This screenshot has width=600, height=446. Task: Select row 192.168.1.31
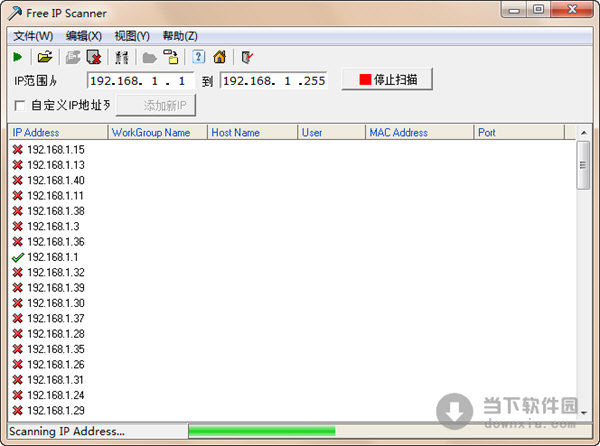[56, 380]
